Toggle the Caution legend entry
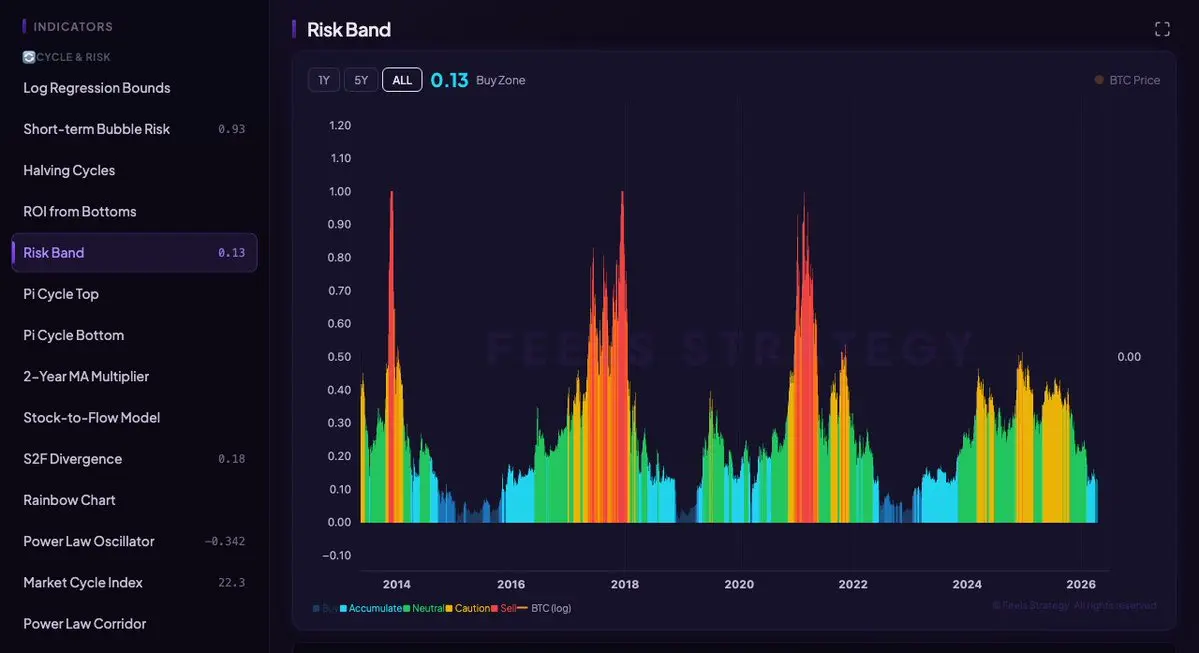 tap(468, 609)
